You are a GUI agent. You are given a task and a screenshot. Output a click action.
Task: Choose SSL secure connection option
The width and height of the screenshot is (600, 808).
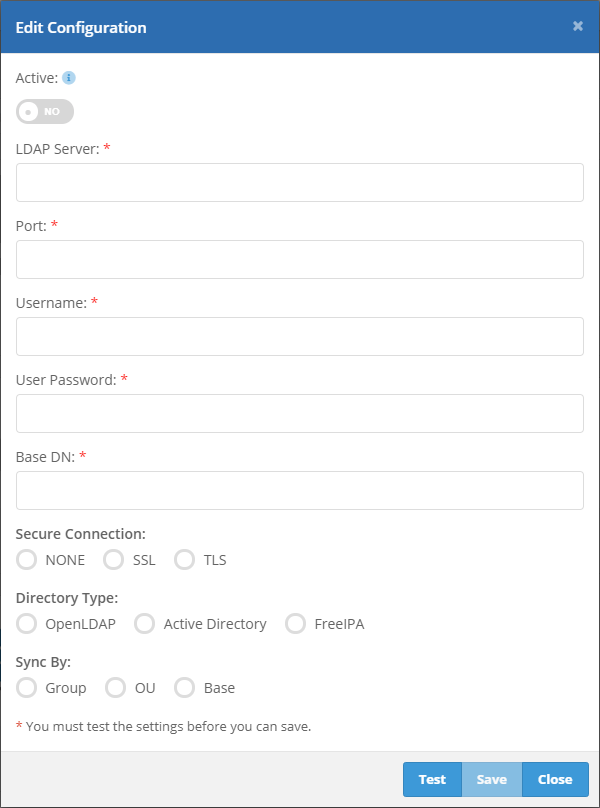[x=115, y=560]
